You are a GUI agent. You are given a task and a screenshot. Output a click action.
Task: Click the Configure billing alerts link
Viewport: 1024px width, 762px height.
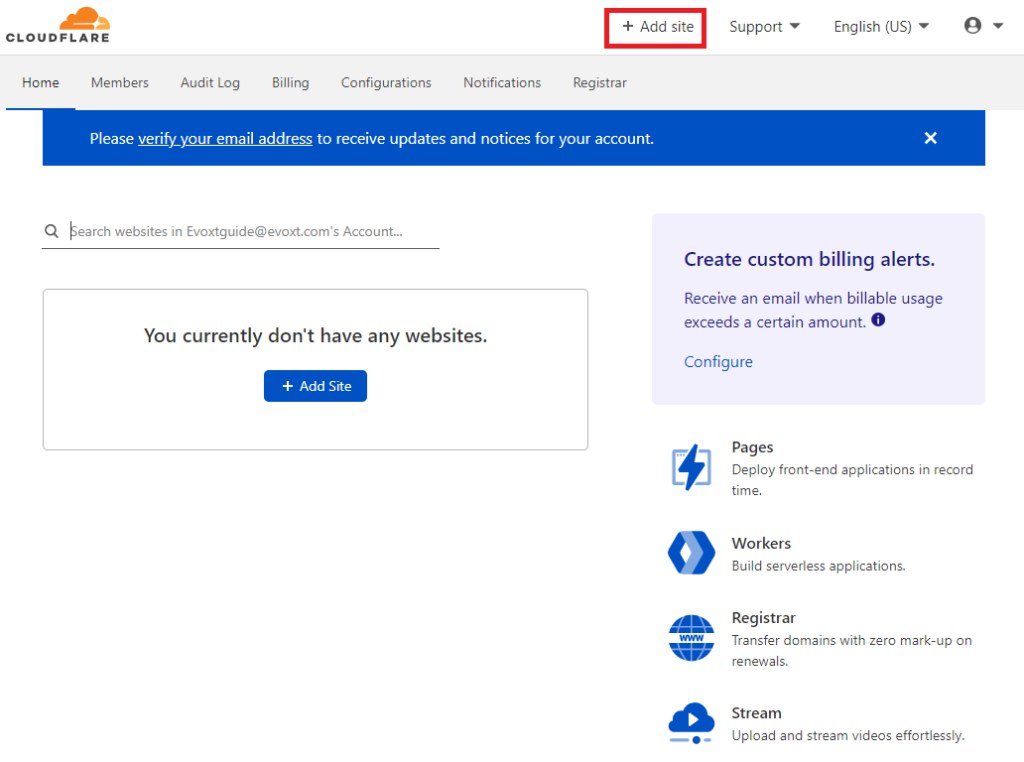point(718,362)
